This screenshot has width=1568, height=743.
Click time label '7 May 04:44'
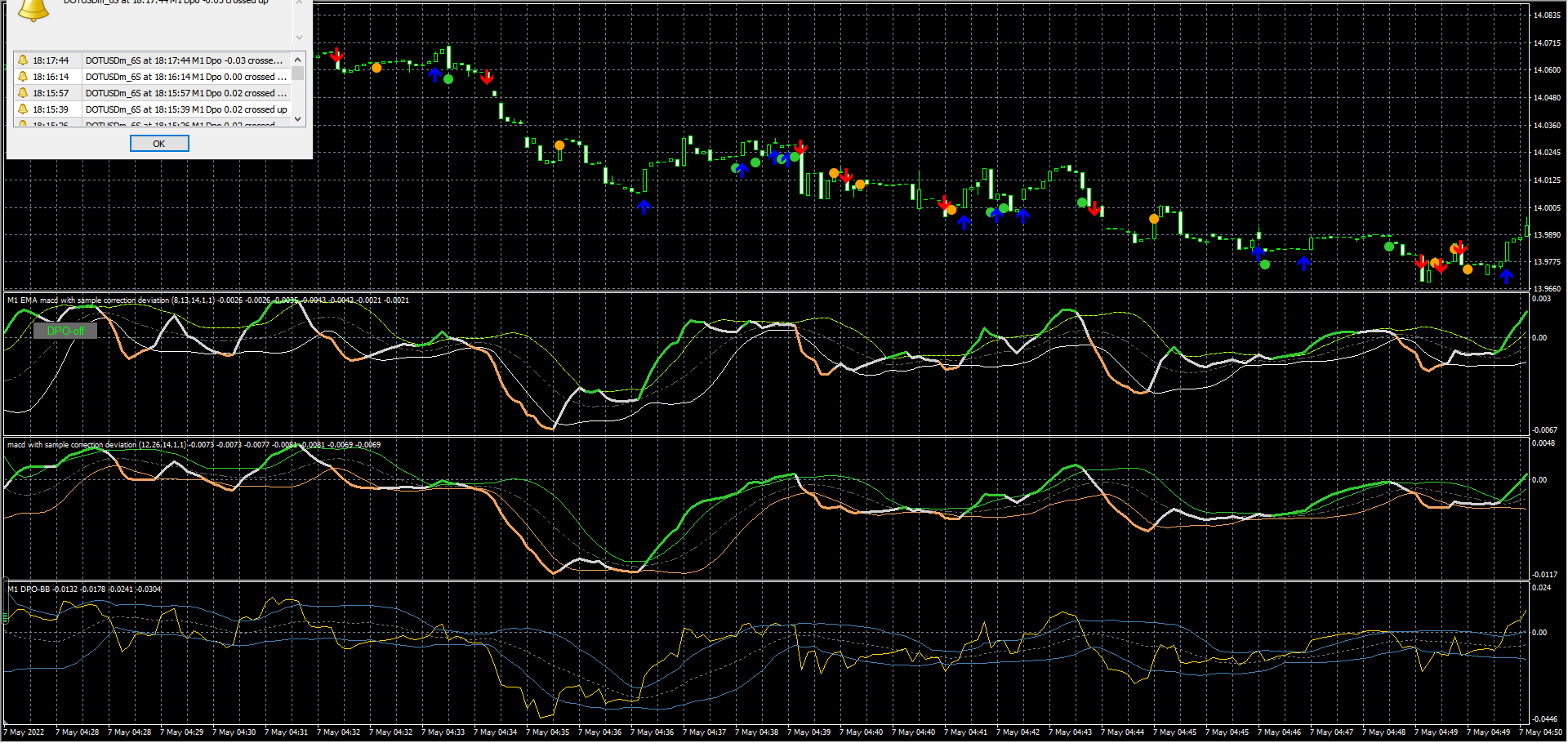[x=1125, y=732]
